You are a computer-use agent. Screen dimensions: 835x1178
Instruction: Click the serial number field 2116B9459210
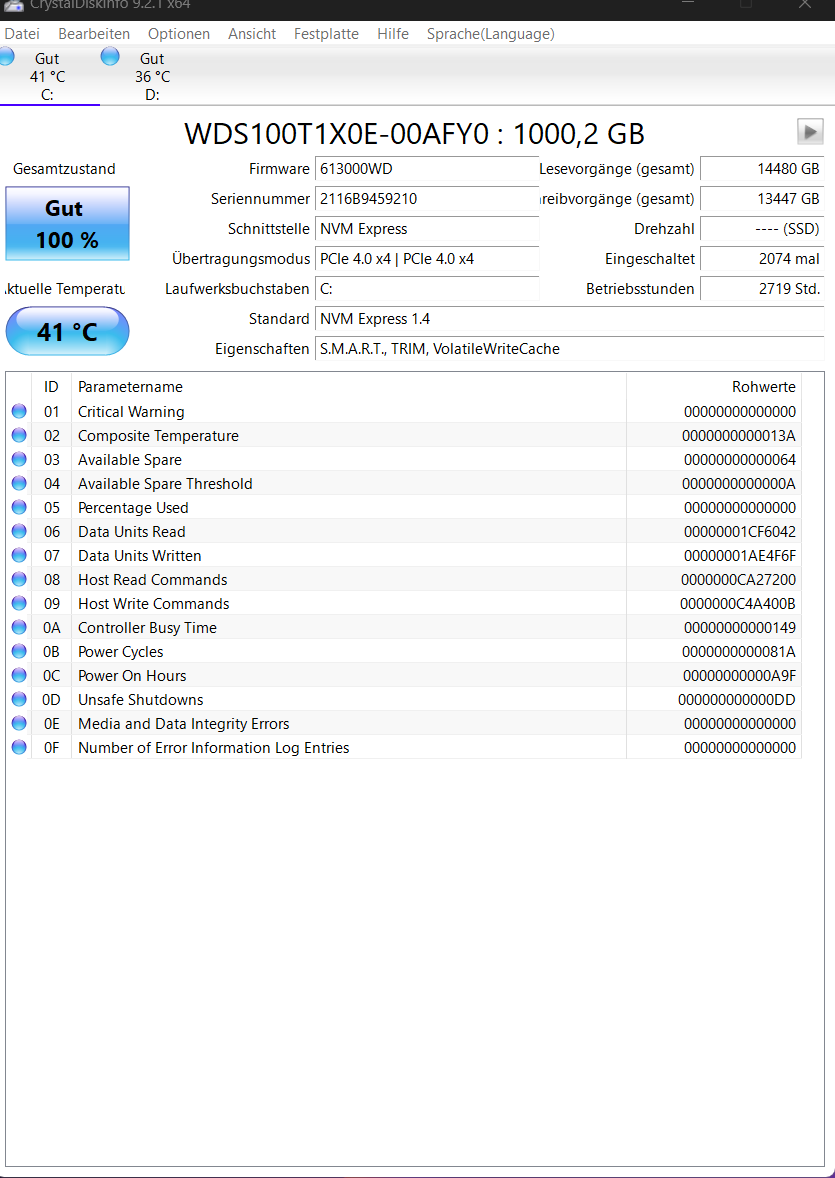coord(427,199)
